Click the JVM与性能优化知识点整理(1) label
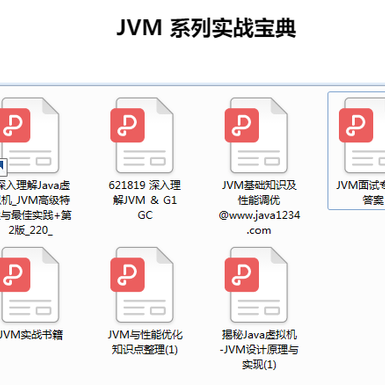 pos(145,342)
